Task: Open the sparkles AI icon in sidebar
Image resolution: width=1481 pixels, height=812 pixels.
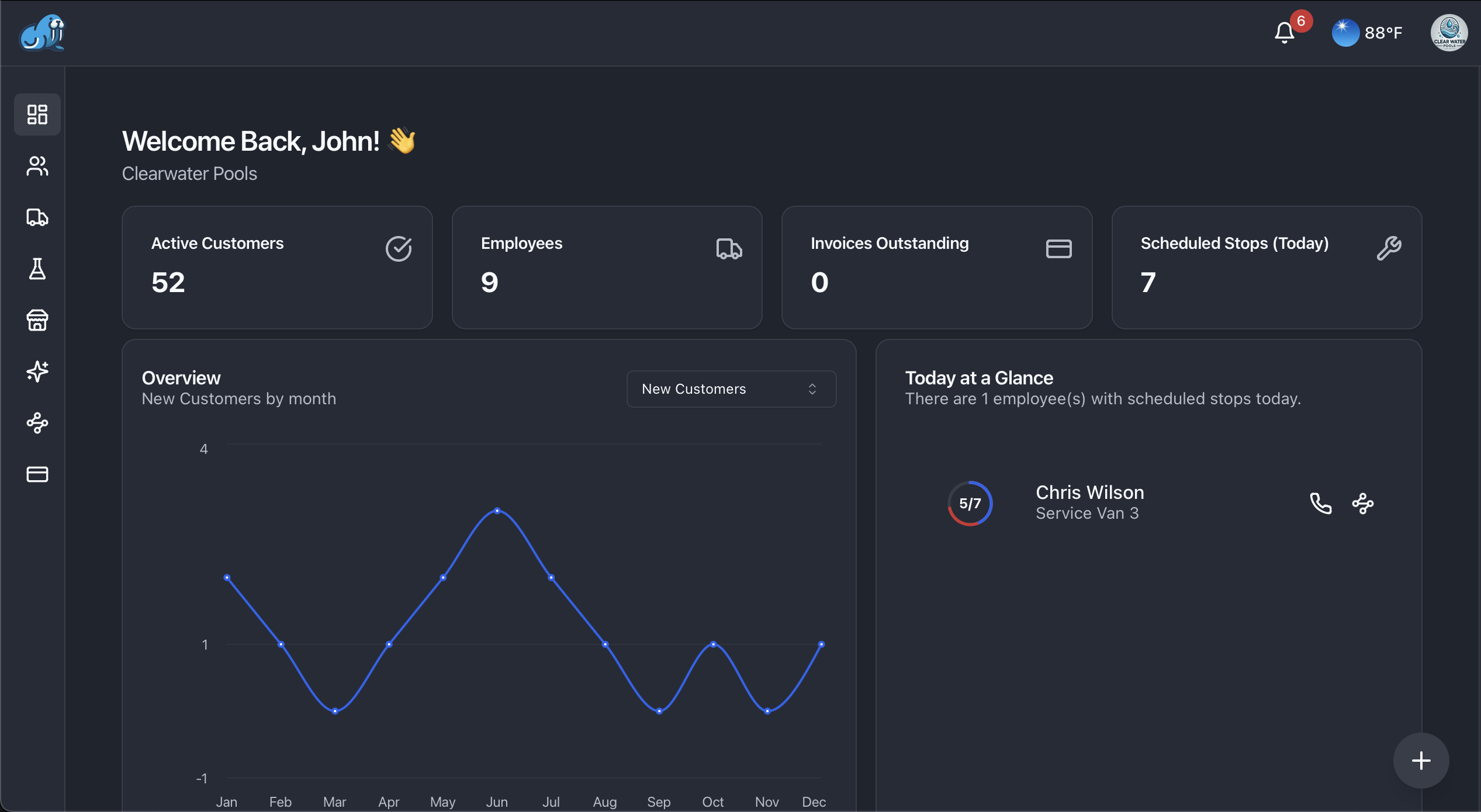Action: [x=37, y=372]
